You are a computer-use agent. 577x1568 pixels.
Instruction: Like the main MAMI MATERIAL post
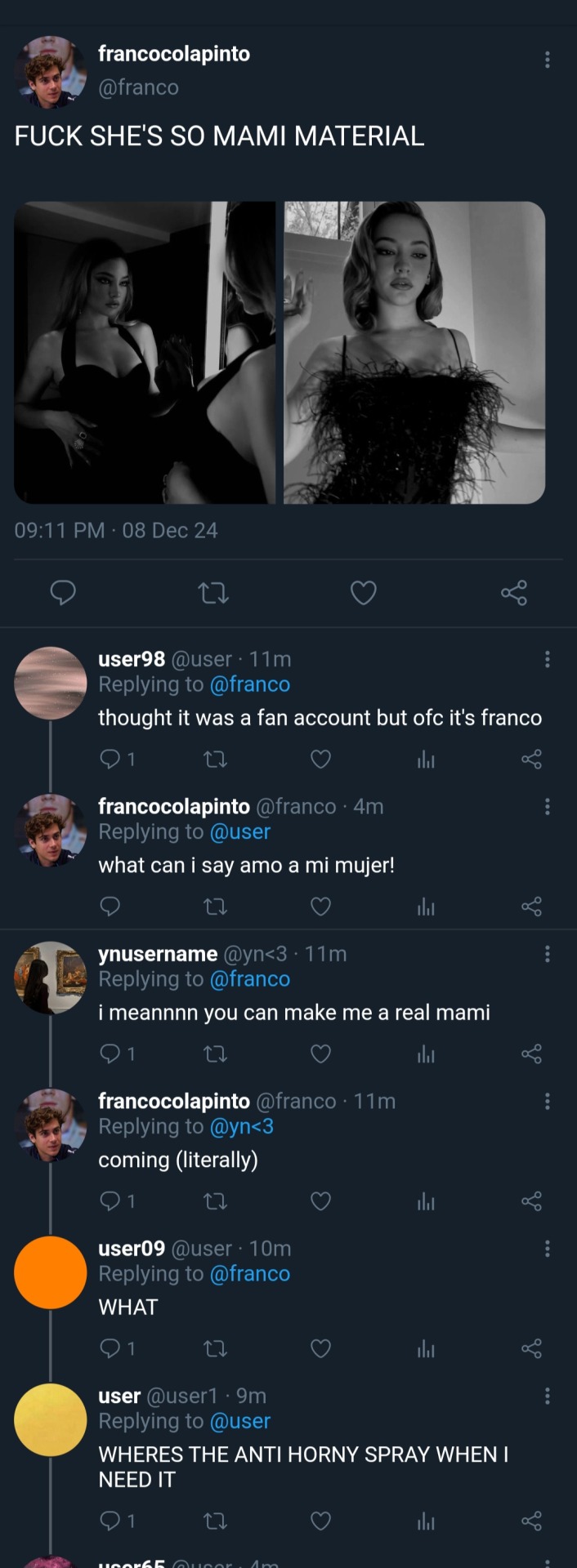(363, 593)
